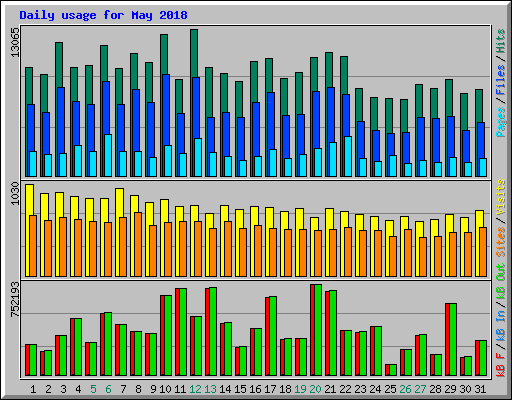Click the kB F legend label

[x=500, y=365]
